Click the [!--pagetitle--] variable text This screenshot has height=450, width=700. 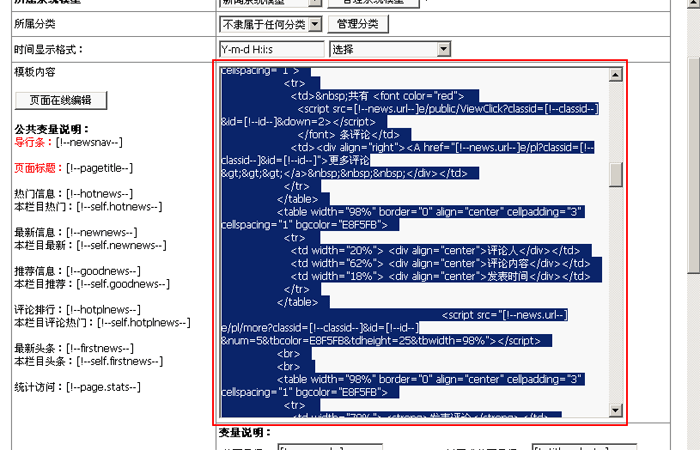[x=103, y=168]
